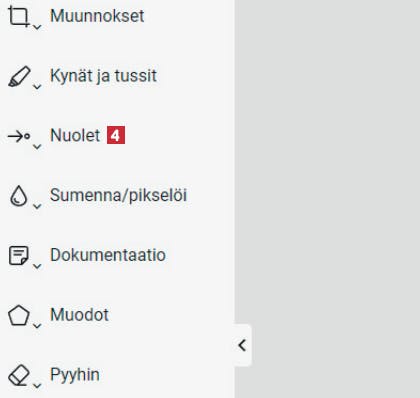Screen dimensions: 420x398
Task: Click the red badge showing 4
Action: 116,135
